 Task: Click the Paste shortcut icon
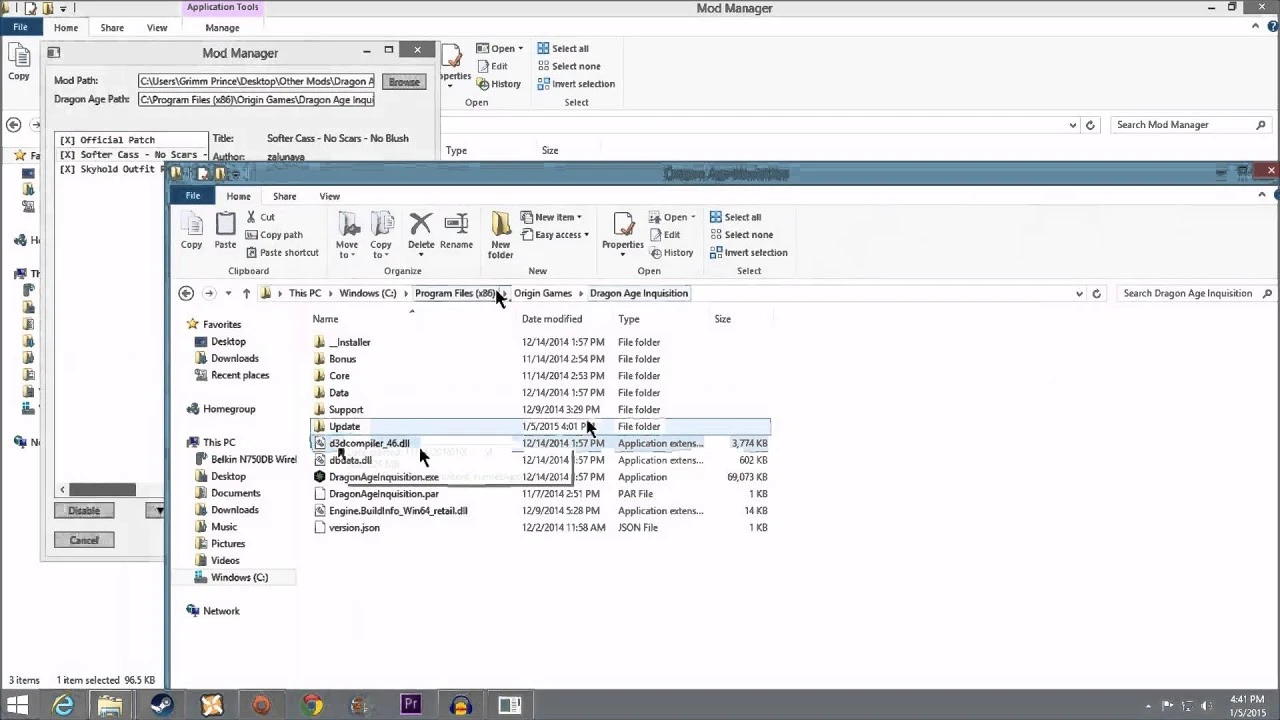click(x=289, y=252)
